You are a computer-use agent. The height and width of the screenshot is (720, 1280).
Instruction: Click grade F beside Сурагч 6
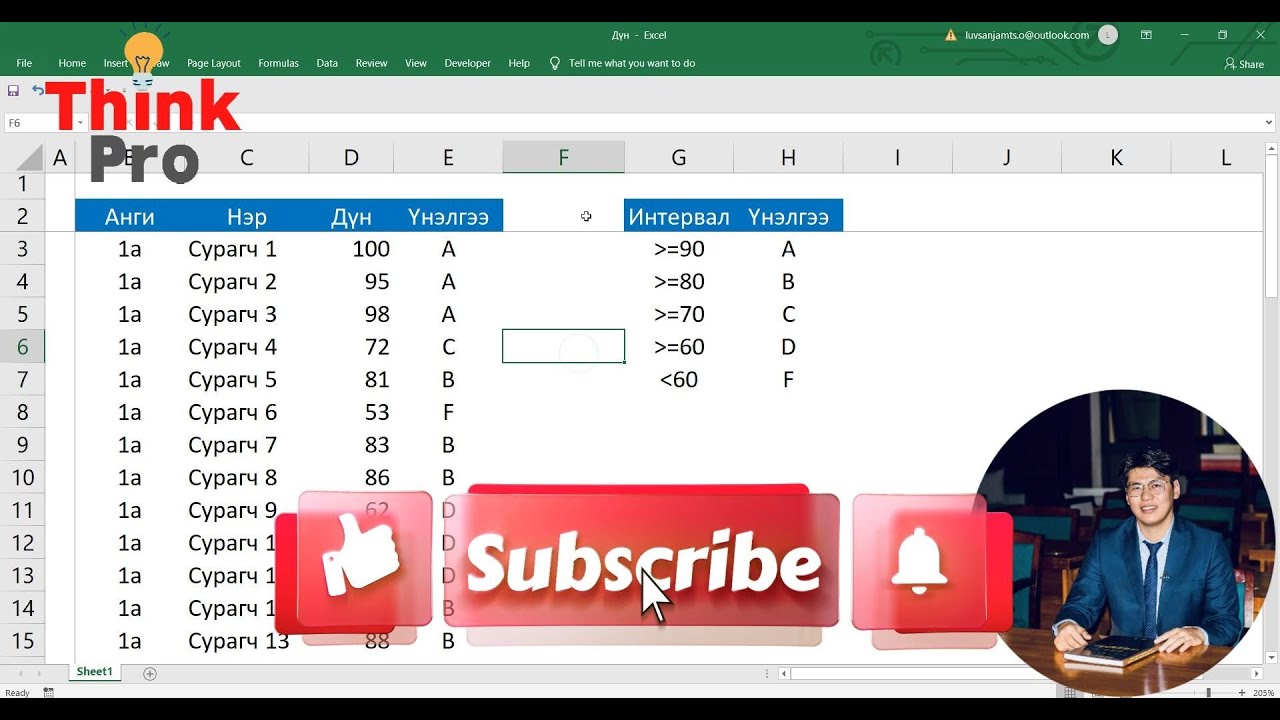(x=448, y=412)
